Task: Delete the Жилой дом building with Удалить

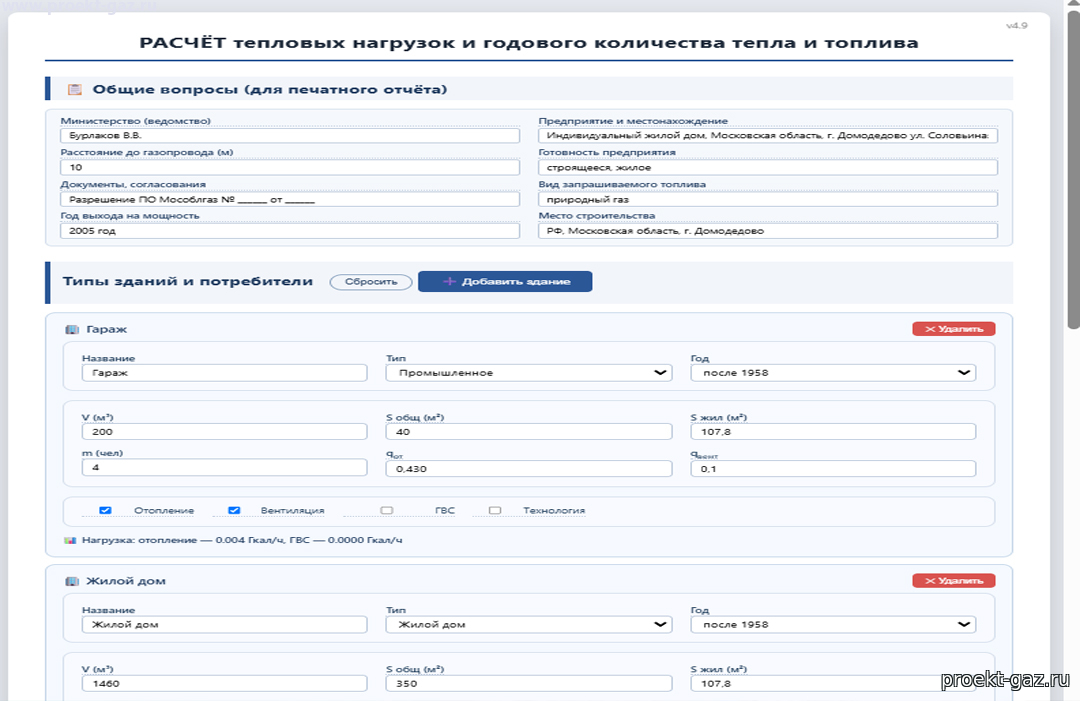Action: pyautogui.click(x=953, y=580)
